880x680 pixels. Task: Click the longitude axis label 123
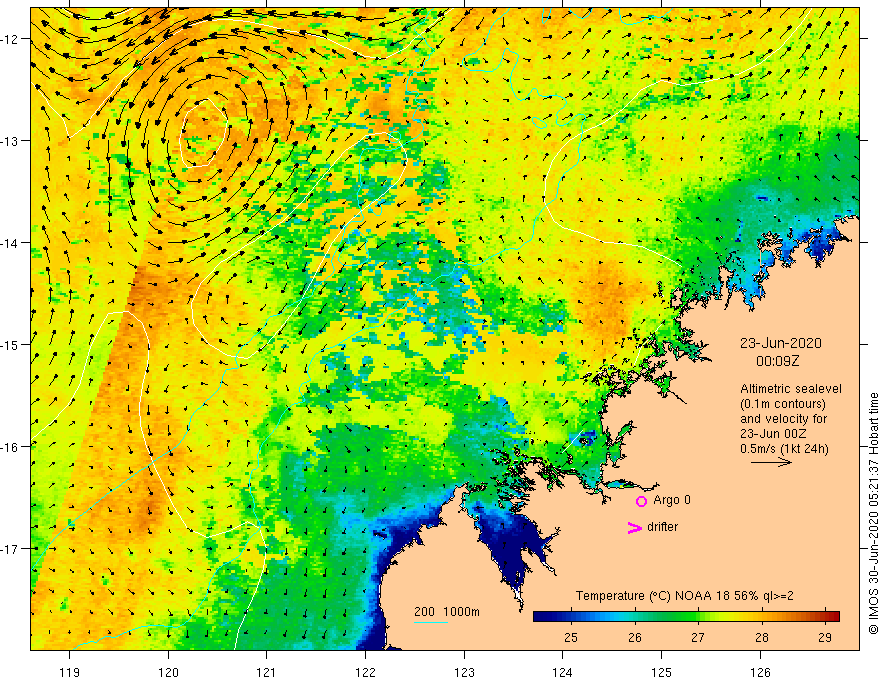coord(464,672)
